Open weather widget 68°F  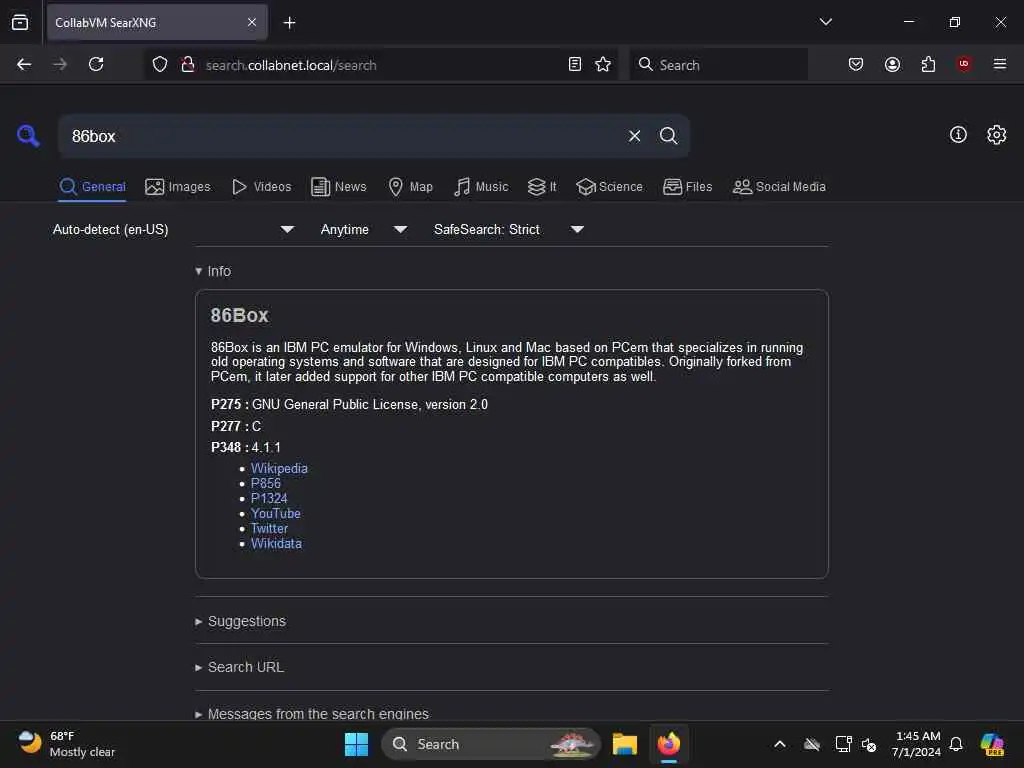[67, 744]
